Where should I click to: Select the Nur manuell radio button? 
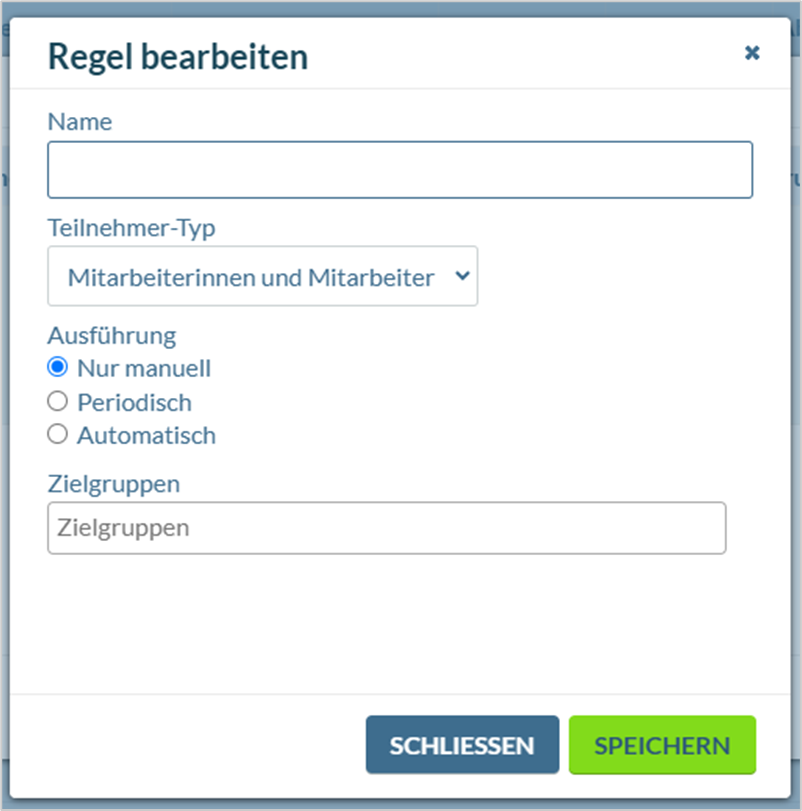57,367
